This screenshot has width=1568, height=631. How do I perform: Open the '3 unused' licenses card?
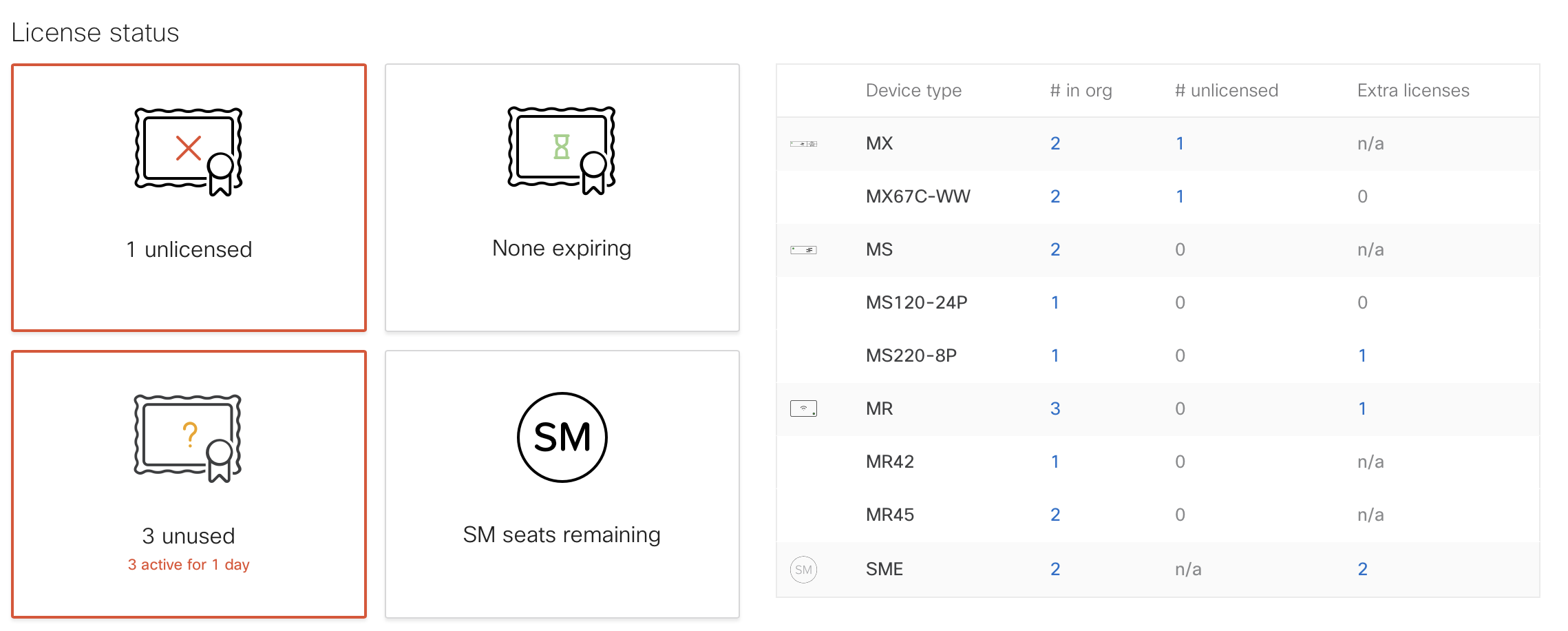click(x=188, y=482)
